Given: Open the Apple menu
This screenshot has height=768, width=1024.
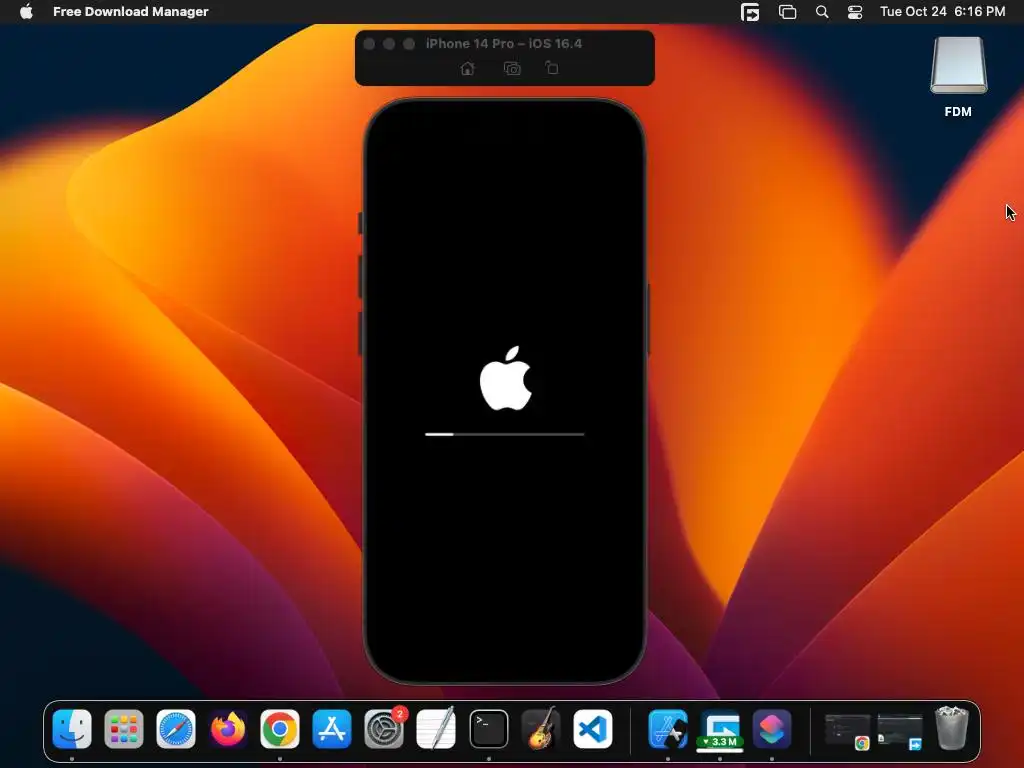Looking at the screenshot, I should (x=26, y=11).
